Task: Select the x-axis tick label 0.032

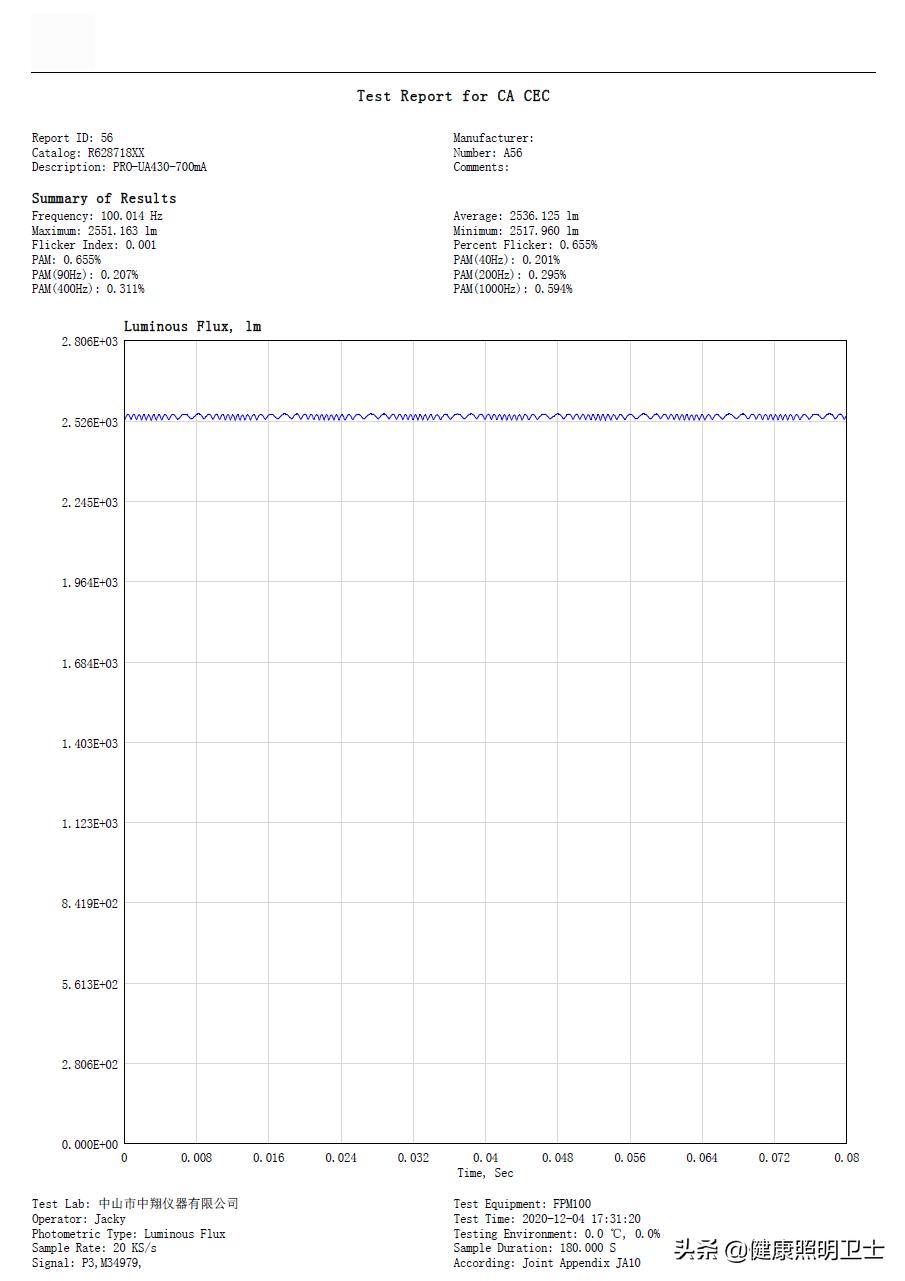Action: [413, 1158]
